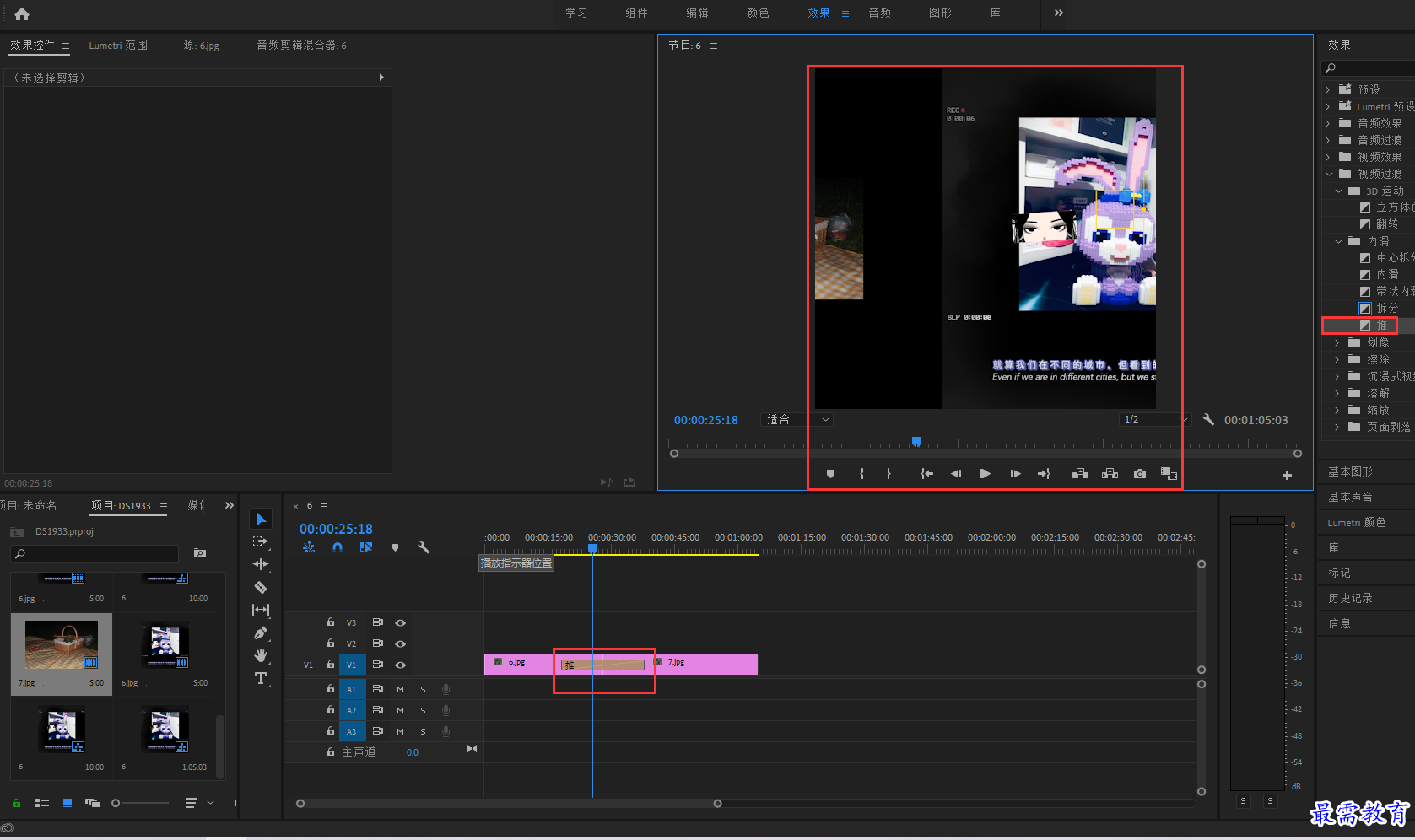Viewport: 1415px width, 840px height.
Task: Open playback resolution dropdown 1/2
Action: tap(1154, 419)
